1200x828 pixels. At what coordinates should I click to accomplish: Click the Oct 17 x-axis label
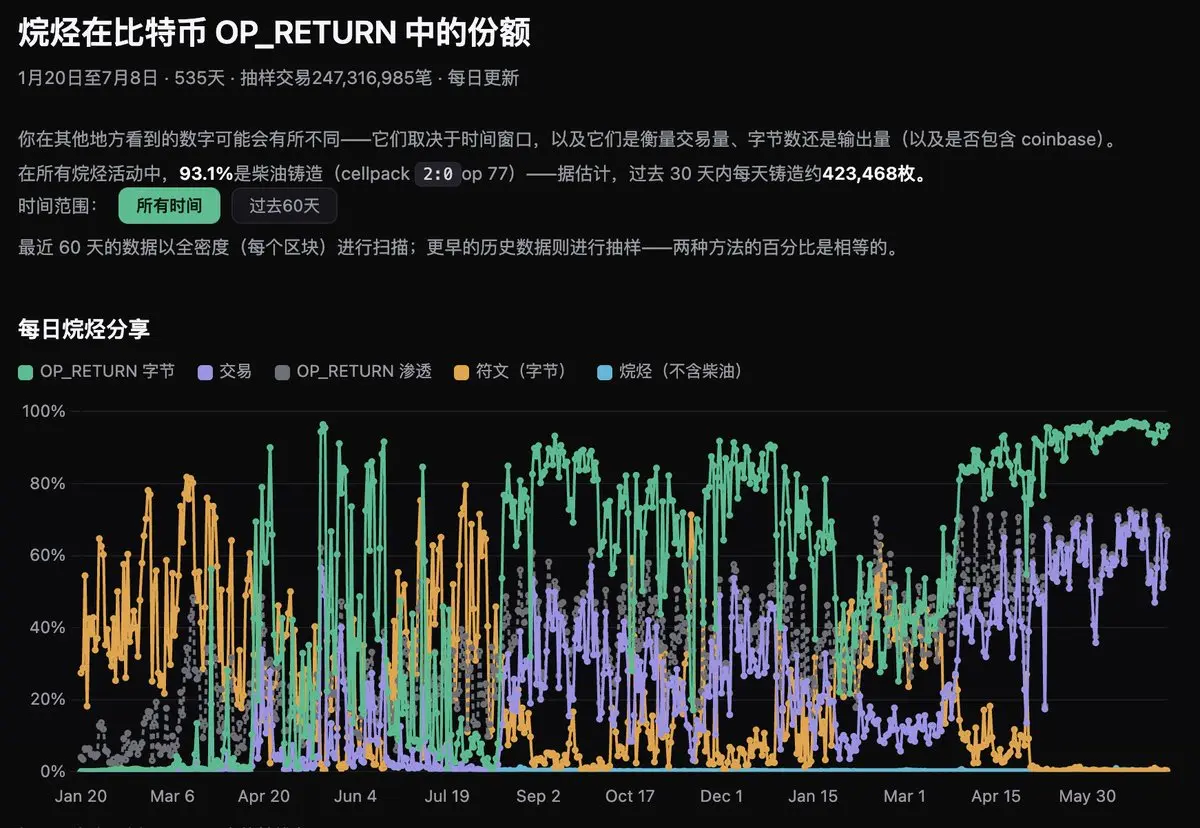click(x=630, y=796)
